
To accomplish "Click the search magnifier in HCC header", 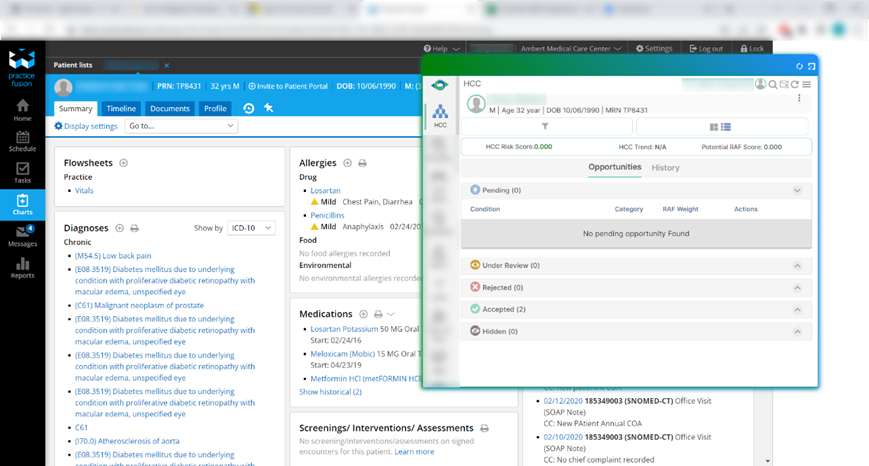I will tap(773, 85).
